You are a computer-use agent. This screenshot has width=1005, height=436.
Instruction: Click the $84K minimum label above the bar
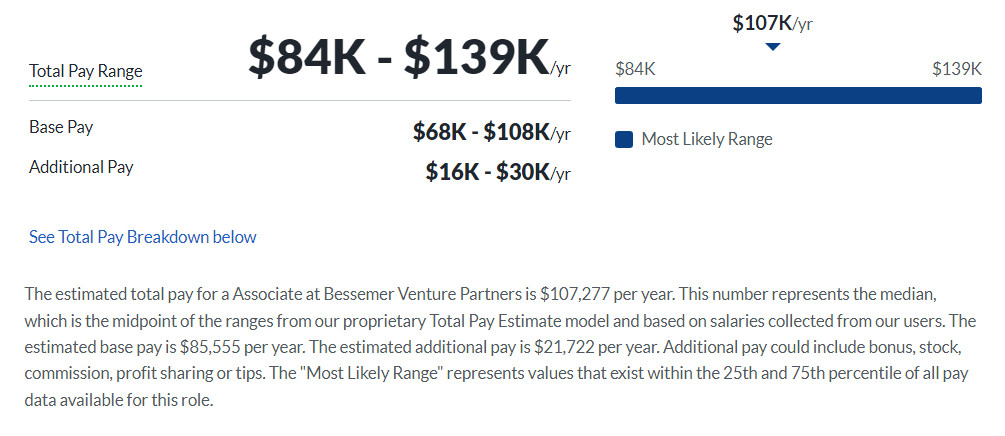(635, 68)
